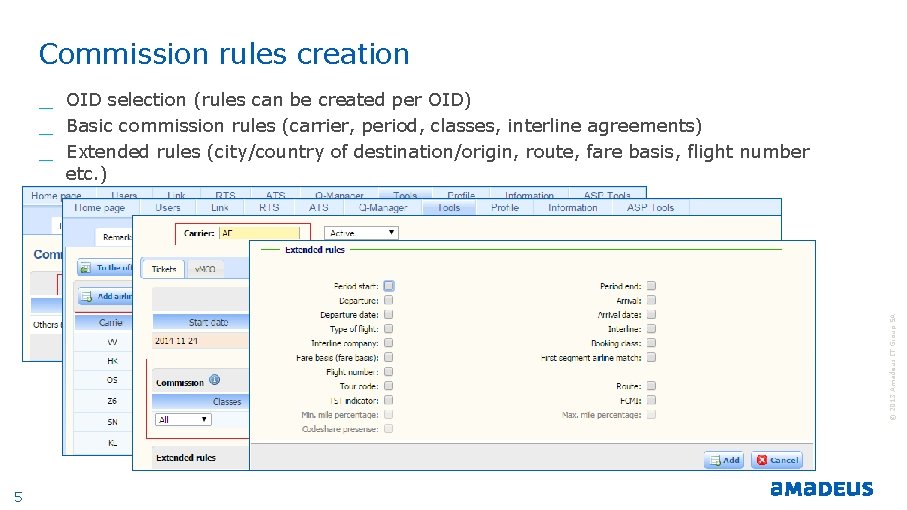
Task: Open Link menu in second window
Action: tap(220, 208)
